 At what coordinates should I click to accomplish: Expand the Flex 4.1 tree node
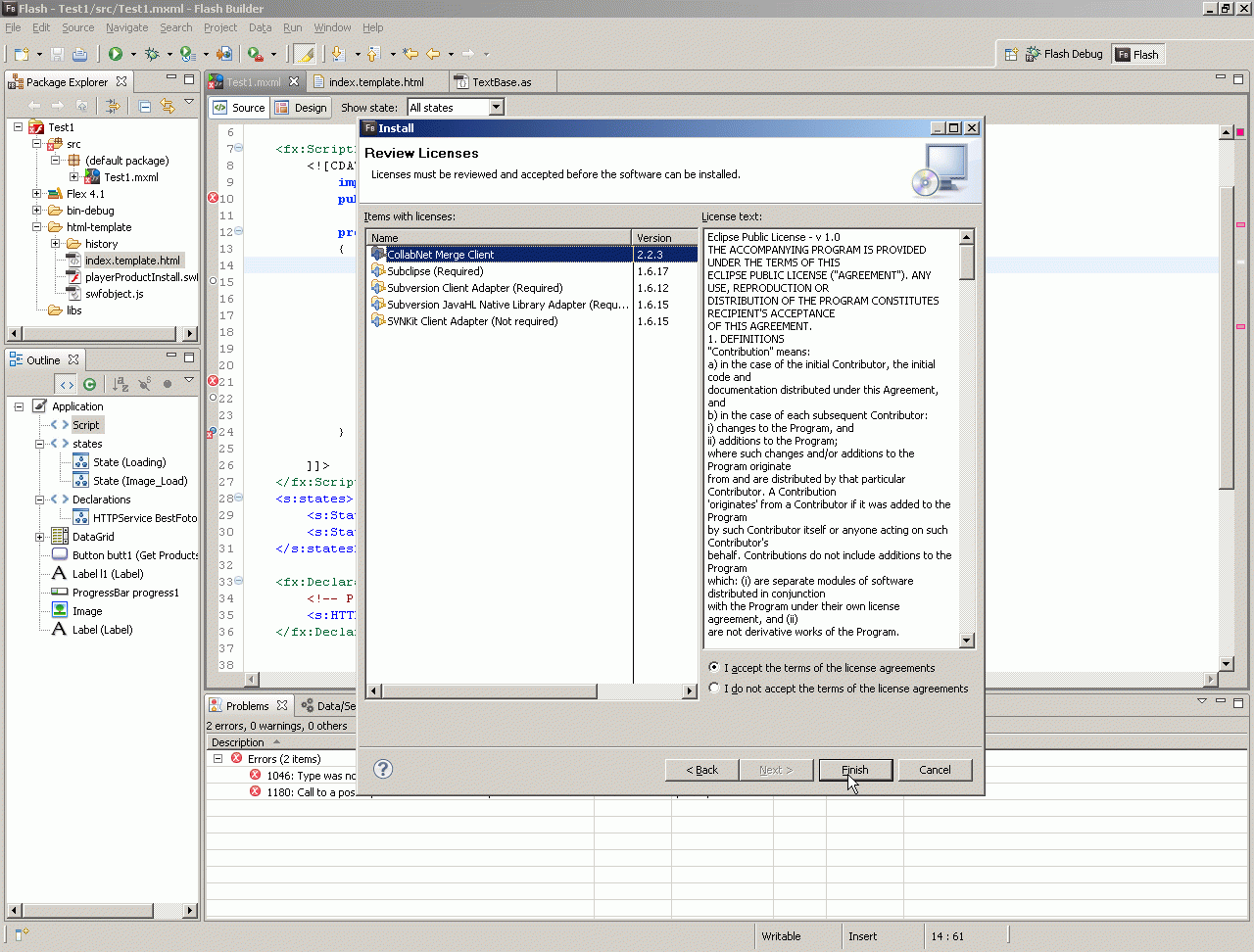pos(37,194)
